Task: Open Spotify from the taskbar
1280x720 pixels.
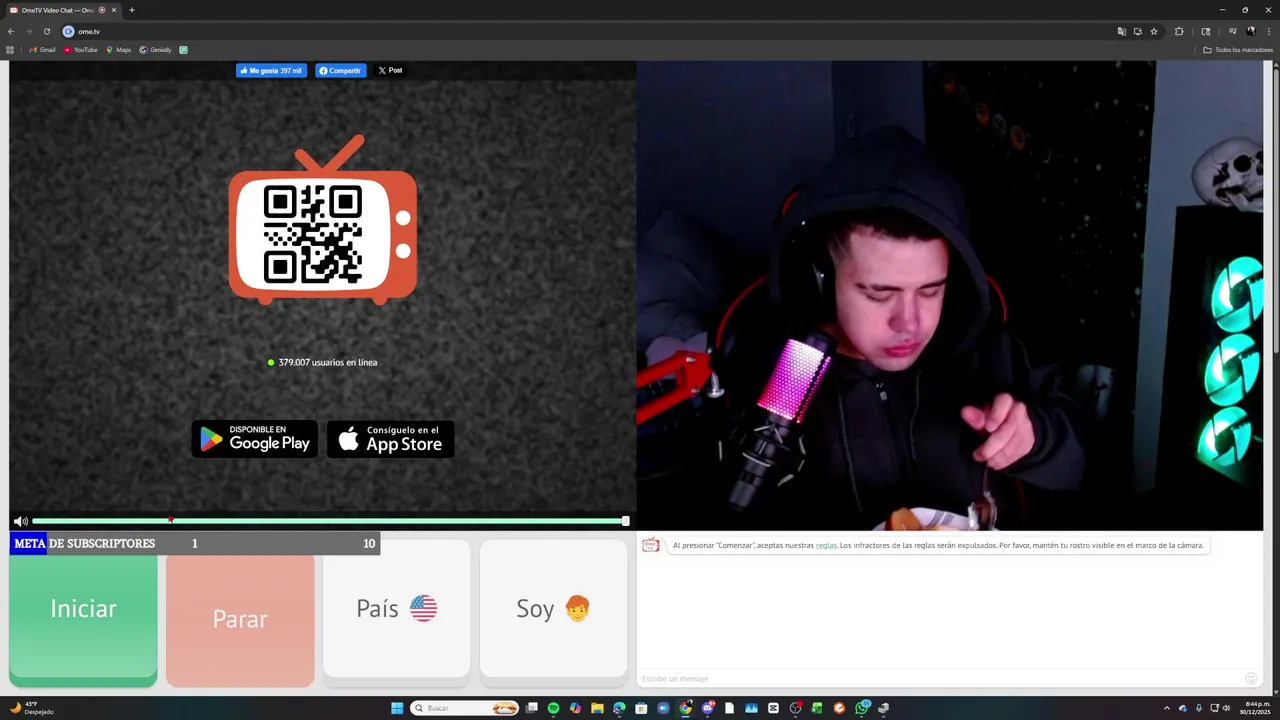Action: (x=553, y=708)
